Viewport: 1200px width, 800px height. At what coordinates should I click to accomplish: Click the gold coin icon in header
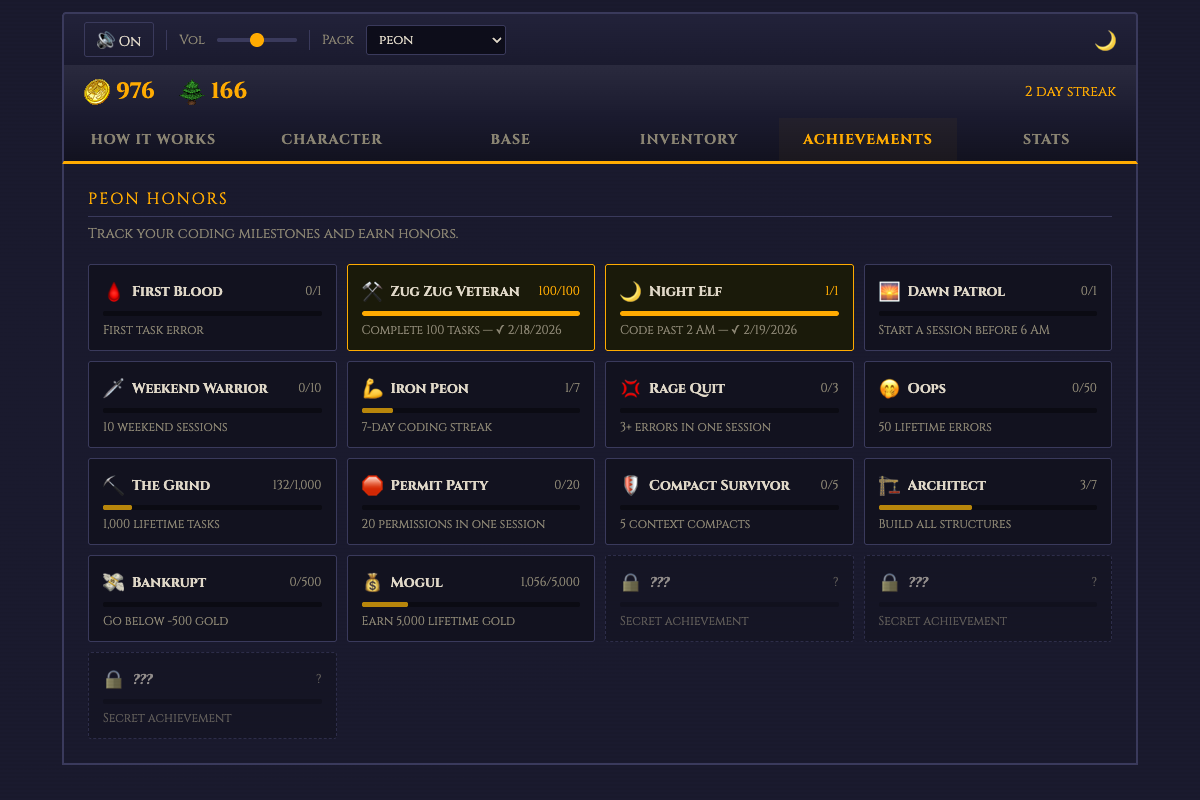(97, 92)
